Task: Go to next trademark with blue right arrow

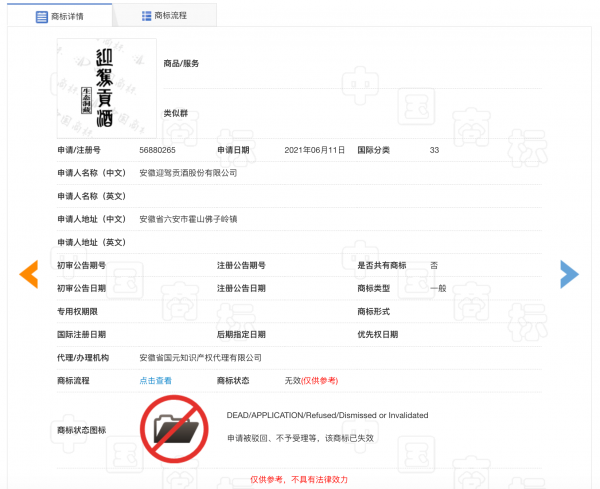Action: [569, 273]
